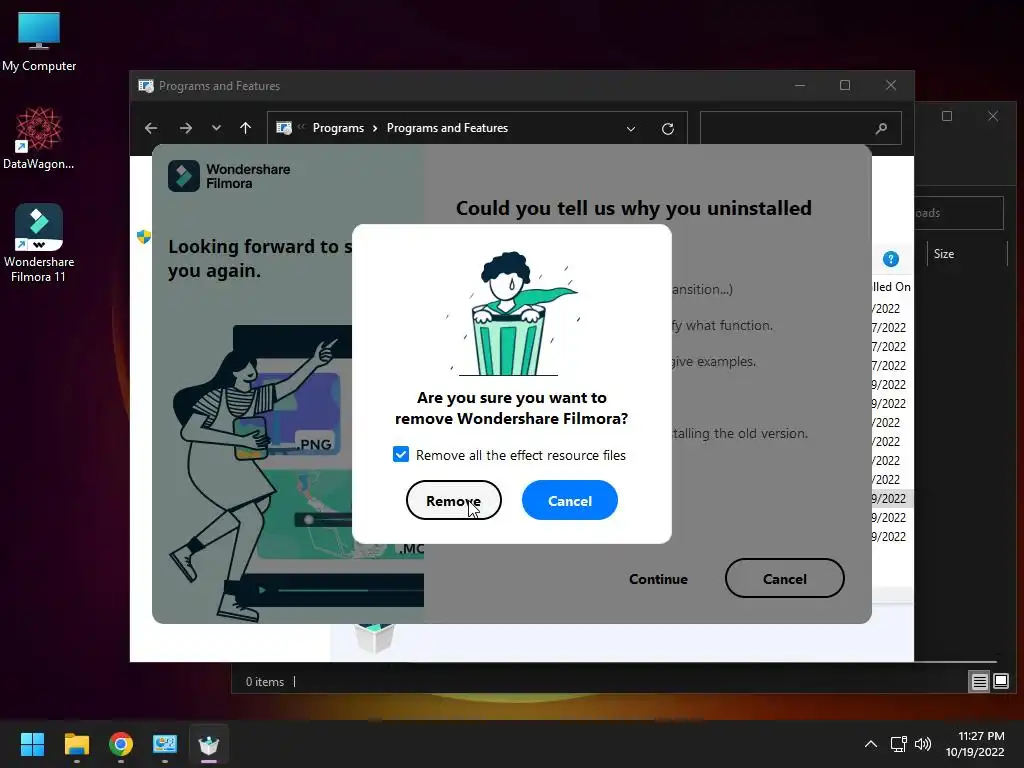The width and height of the screenshot is (1024, 768).
Task: Click Programs in the address breadcrumb
Action: point(338,128)
